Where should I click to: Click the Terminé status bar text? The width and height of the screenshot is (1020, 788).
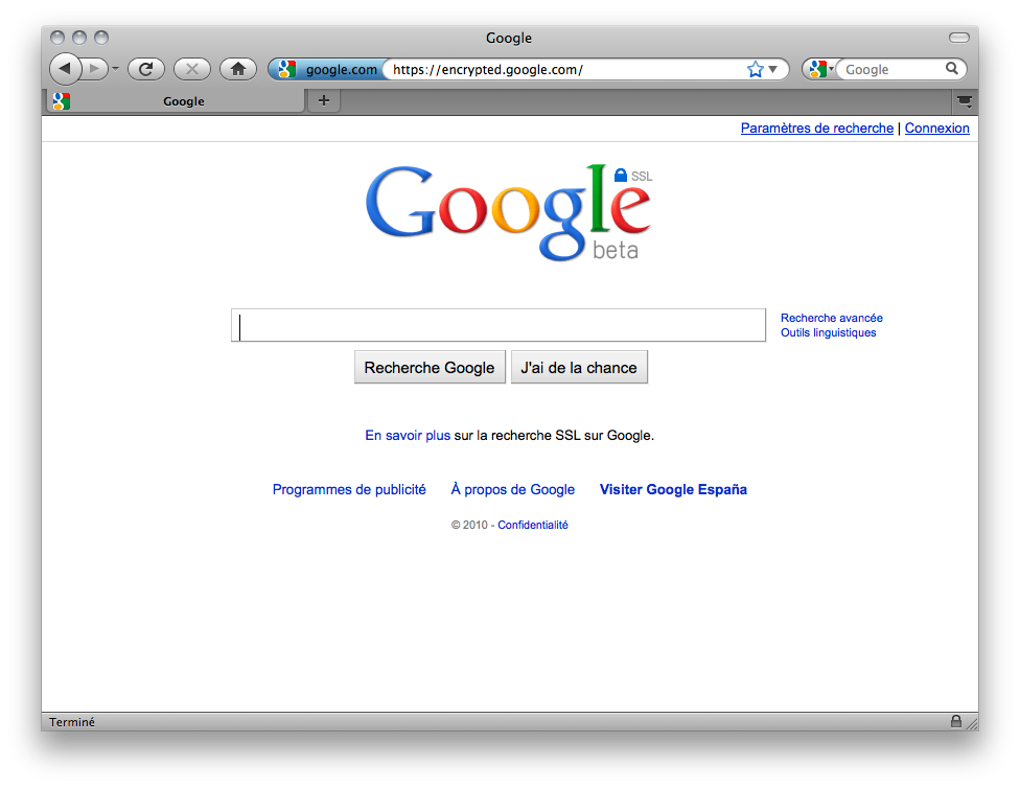[x=72, y=722]
